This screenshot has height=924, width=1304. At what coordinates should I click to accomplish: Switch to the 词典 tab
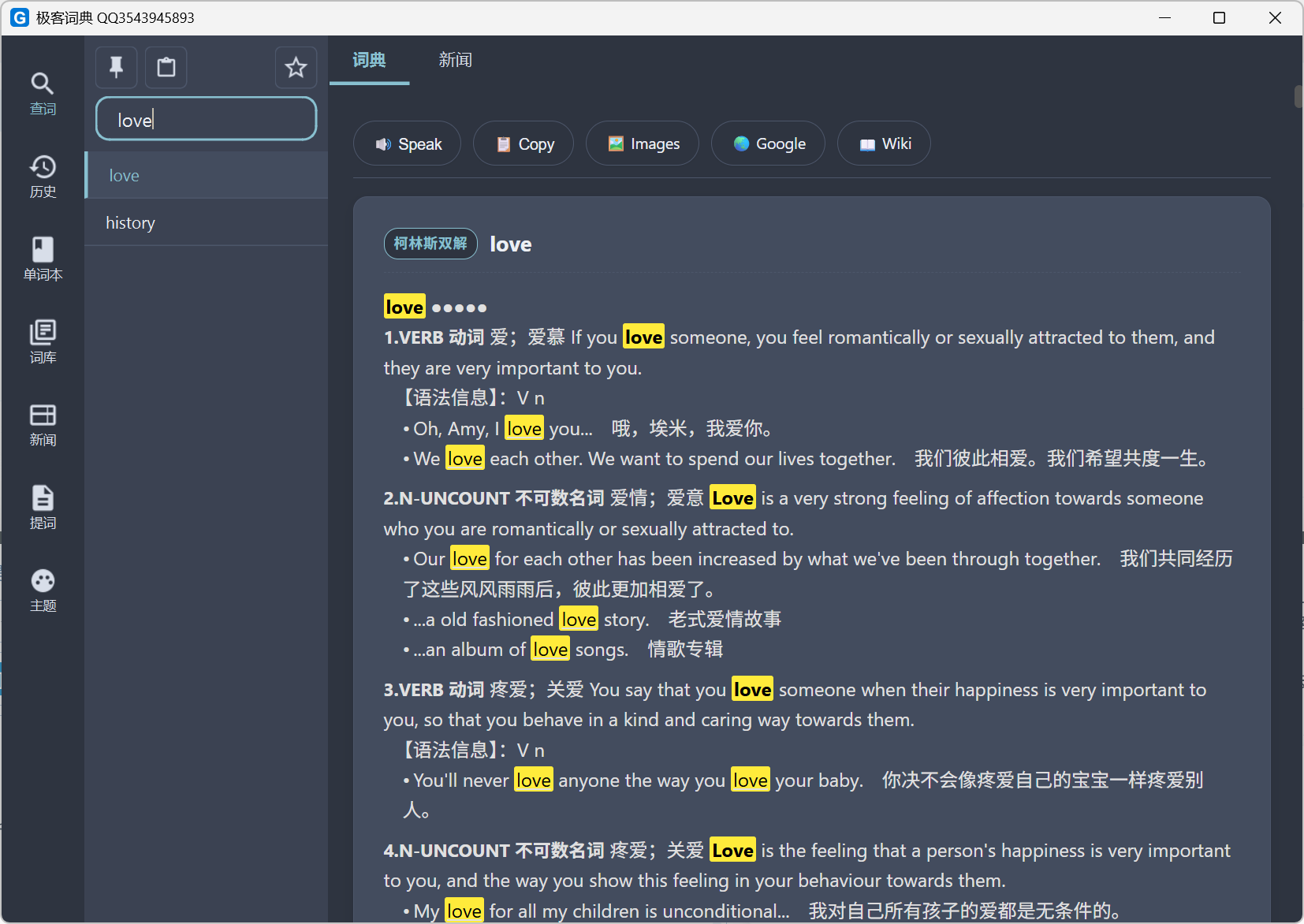369,60
